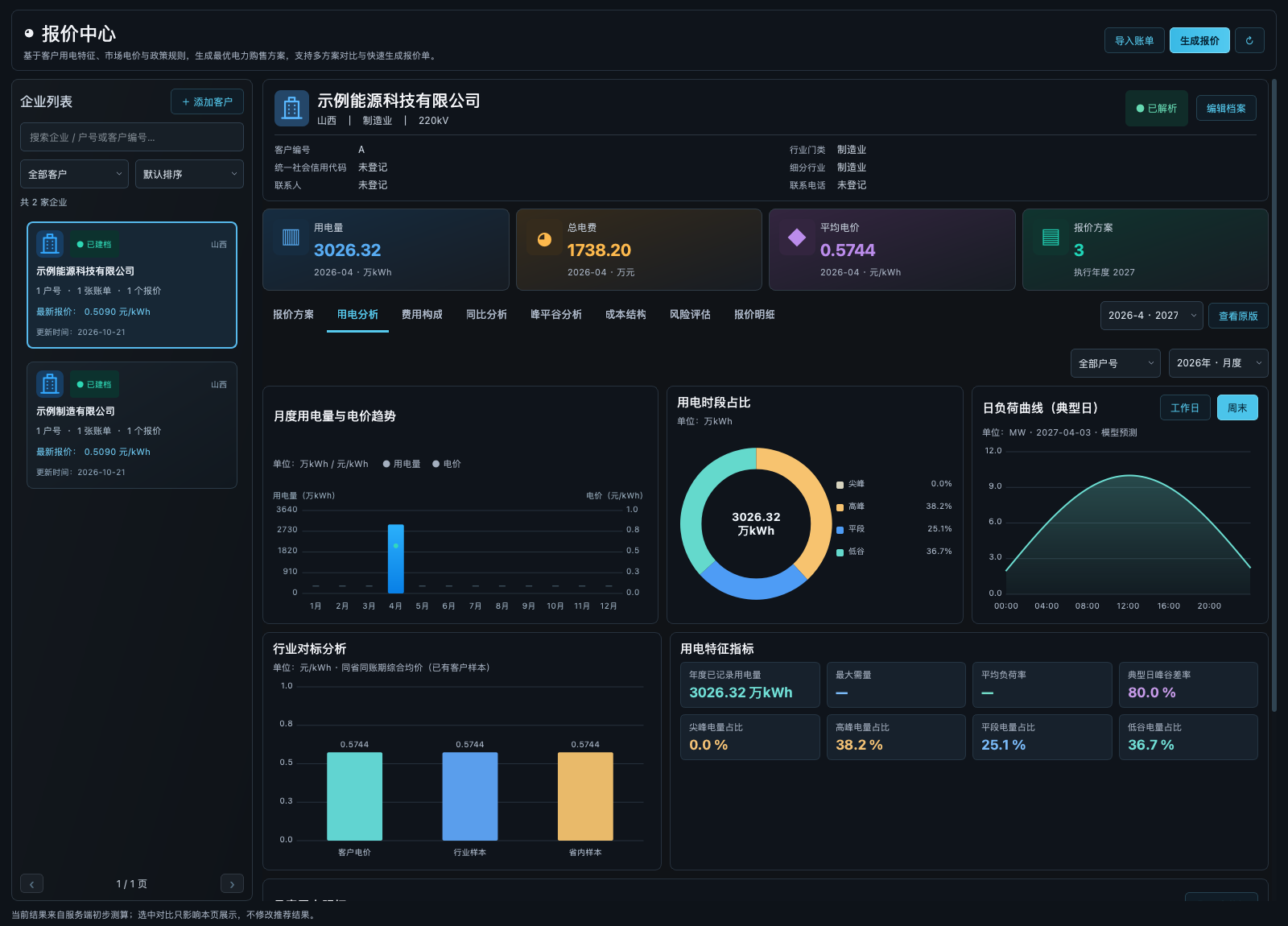This screenshot has height=926, width=1288.
Task: Click the 报价方案 list icon
Action: (1051, 238)
